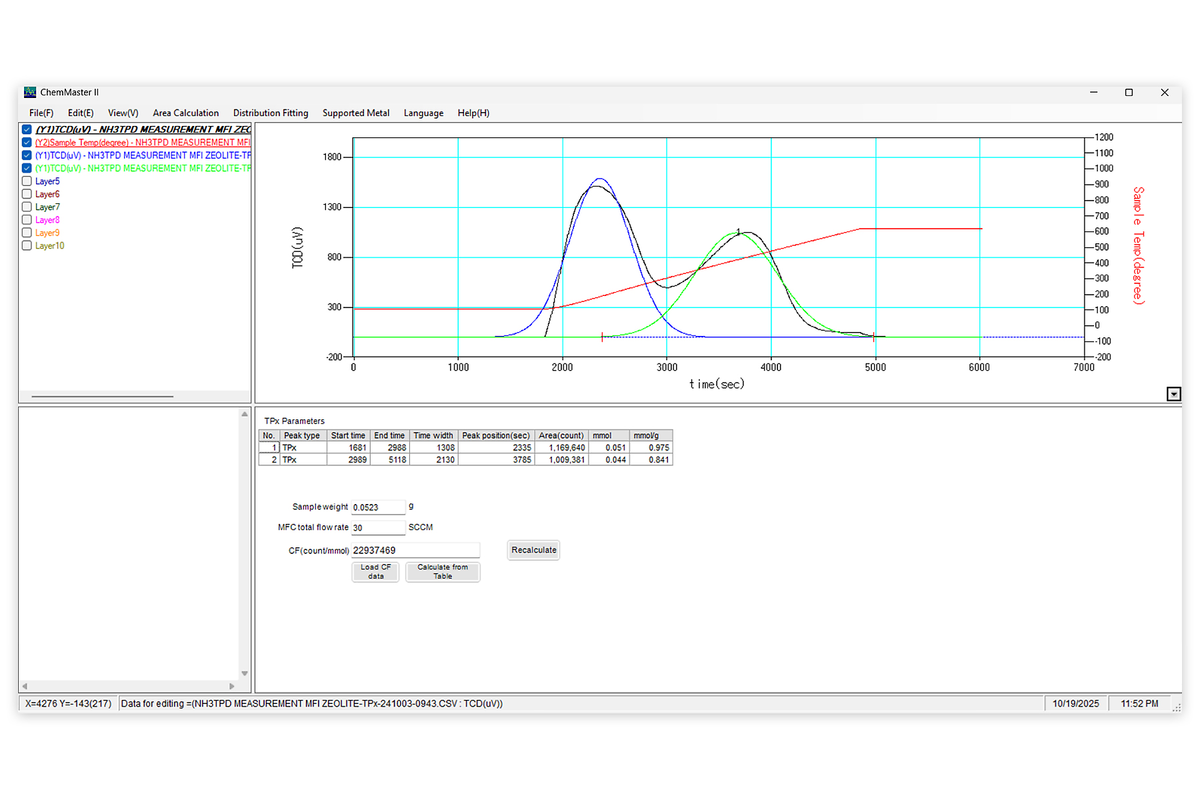This screenshot has width=1200, height=800.
Task: Hide the green TCD fitted curve layer
Action: click(x=27, y=169)
